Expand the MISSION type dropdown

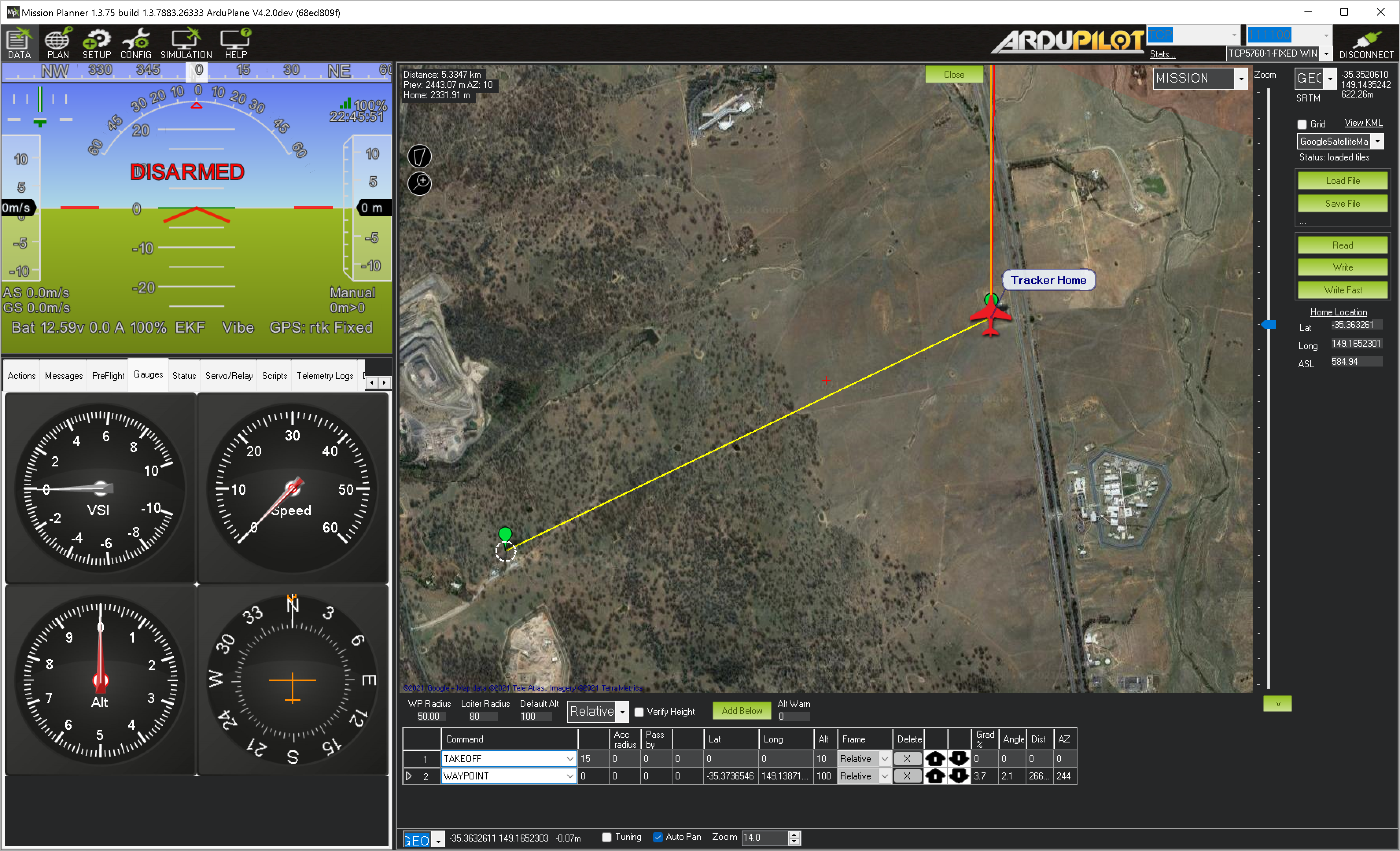pos(1241,78)
